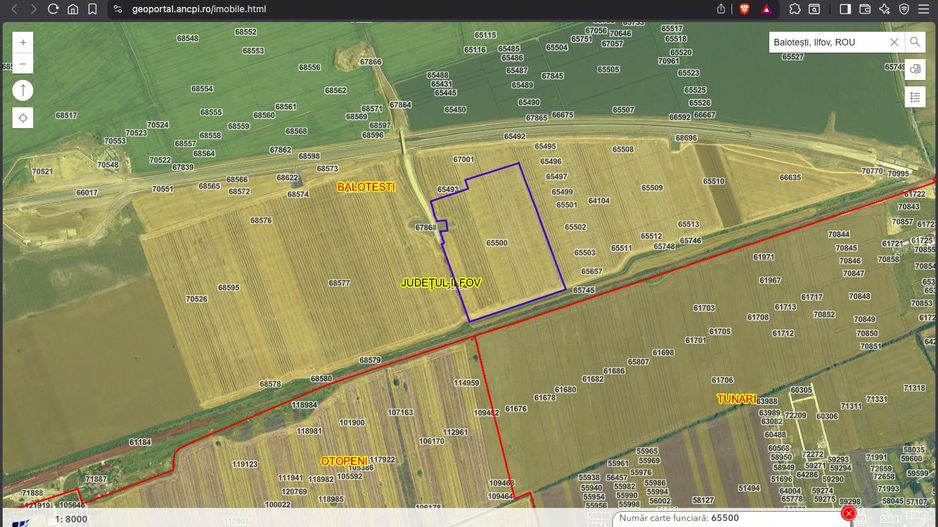Viewport: 938px width, 527px height.
Task: Click parcel label 58127
Action: click(703, 500)
